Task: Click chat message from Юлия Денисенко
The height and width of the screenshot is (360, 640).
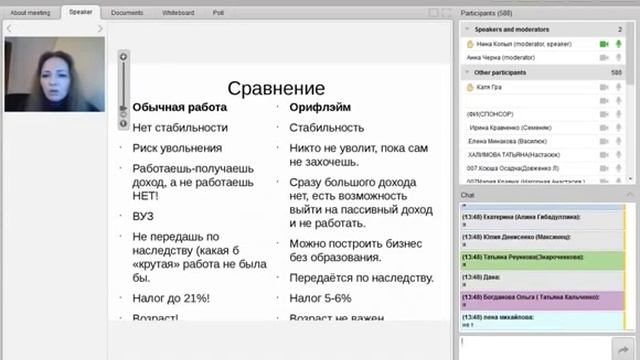Action: tap(542, 240)
